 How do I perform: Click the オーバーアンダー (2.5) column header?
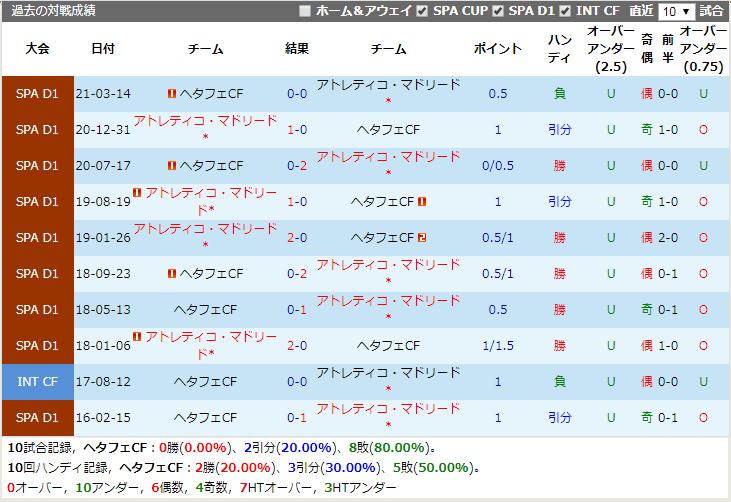tap(611, 48)
